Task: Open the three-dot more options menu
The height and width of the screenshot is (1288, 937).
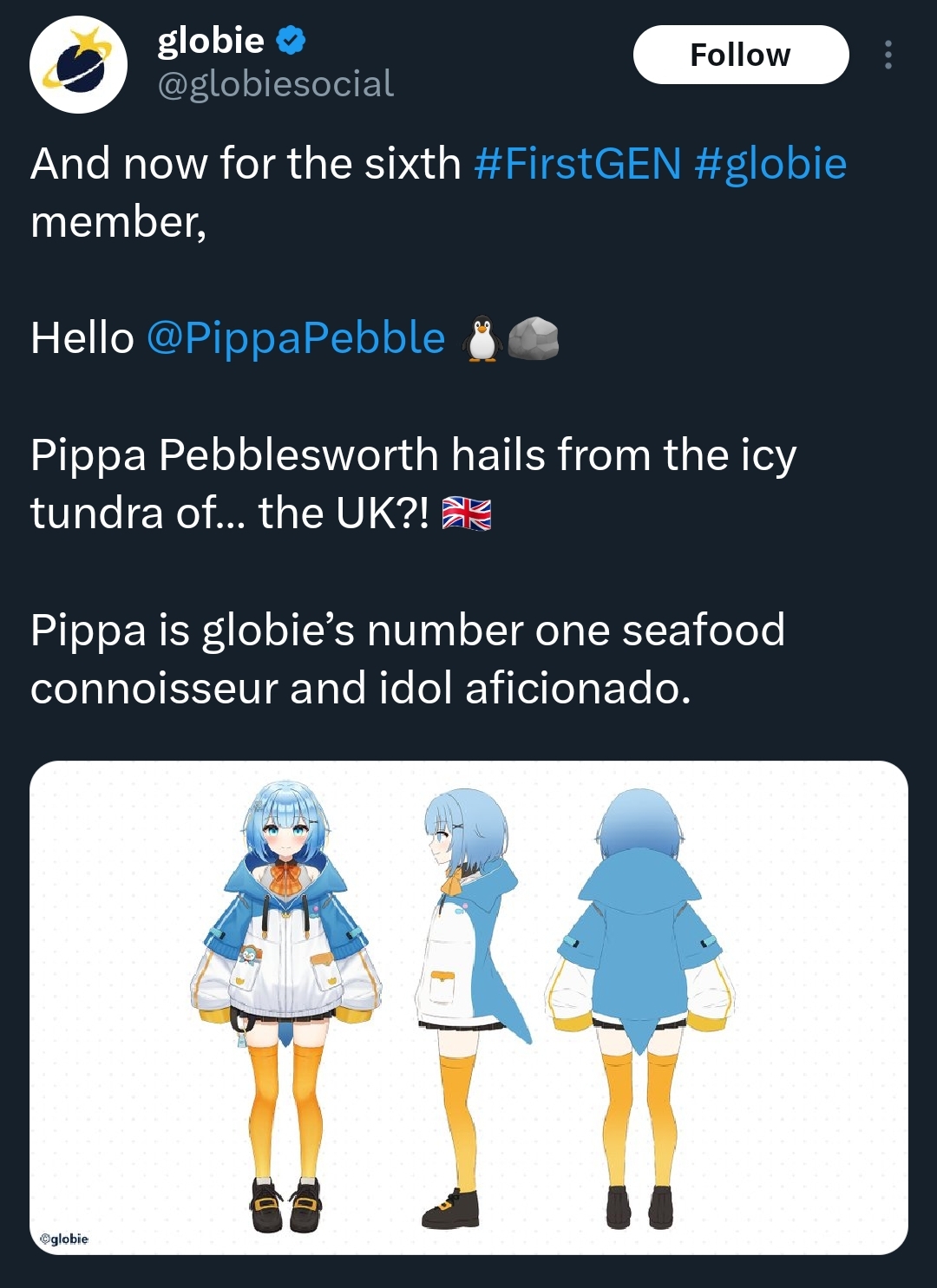Action: click(888, 55)
